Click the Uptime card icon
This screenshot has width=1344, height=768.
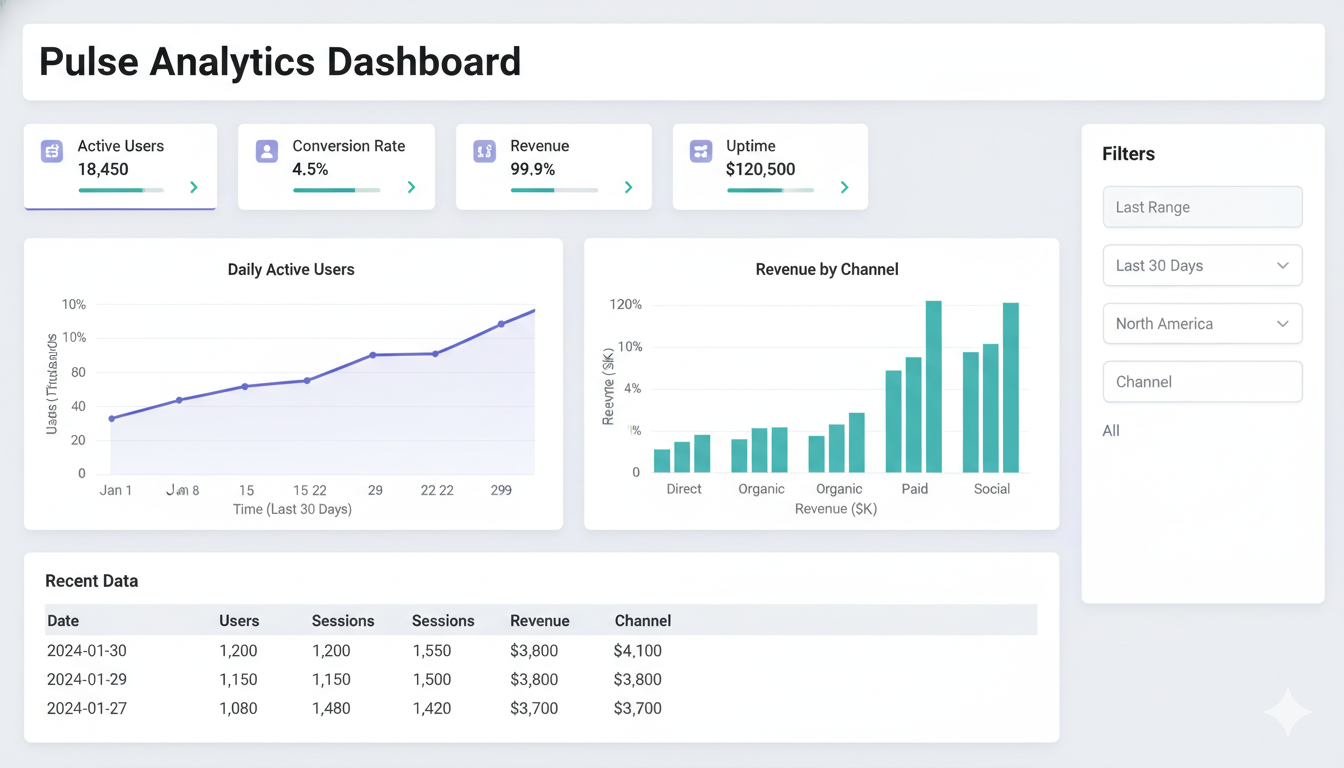(x=701, y=151)
